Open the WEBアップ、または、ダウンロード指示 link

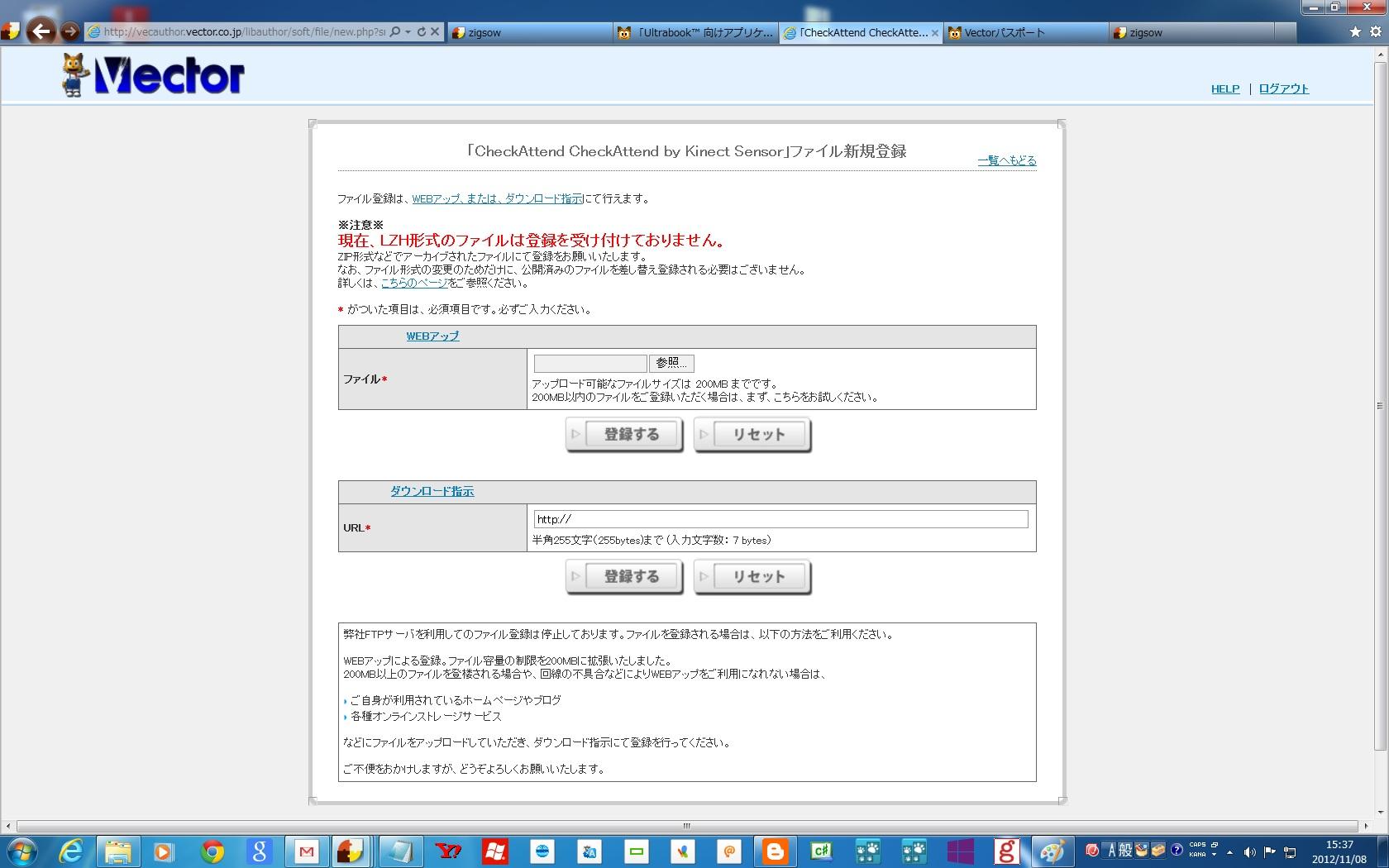(498, 198)
